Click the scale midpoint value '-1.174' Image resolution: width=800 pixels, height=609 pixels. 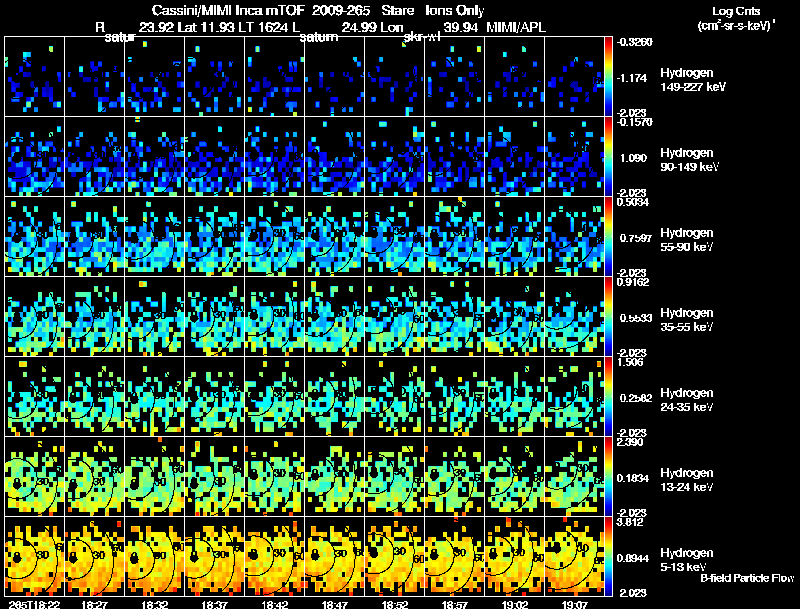632,78
